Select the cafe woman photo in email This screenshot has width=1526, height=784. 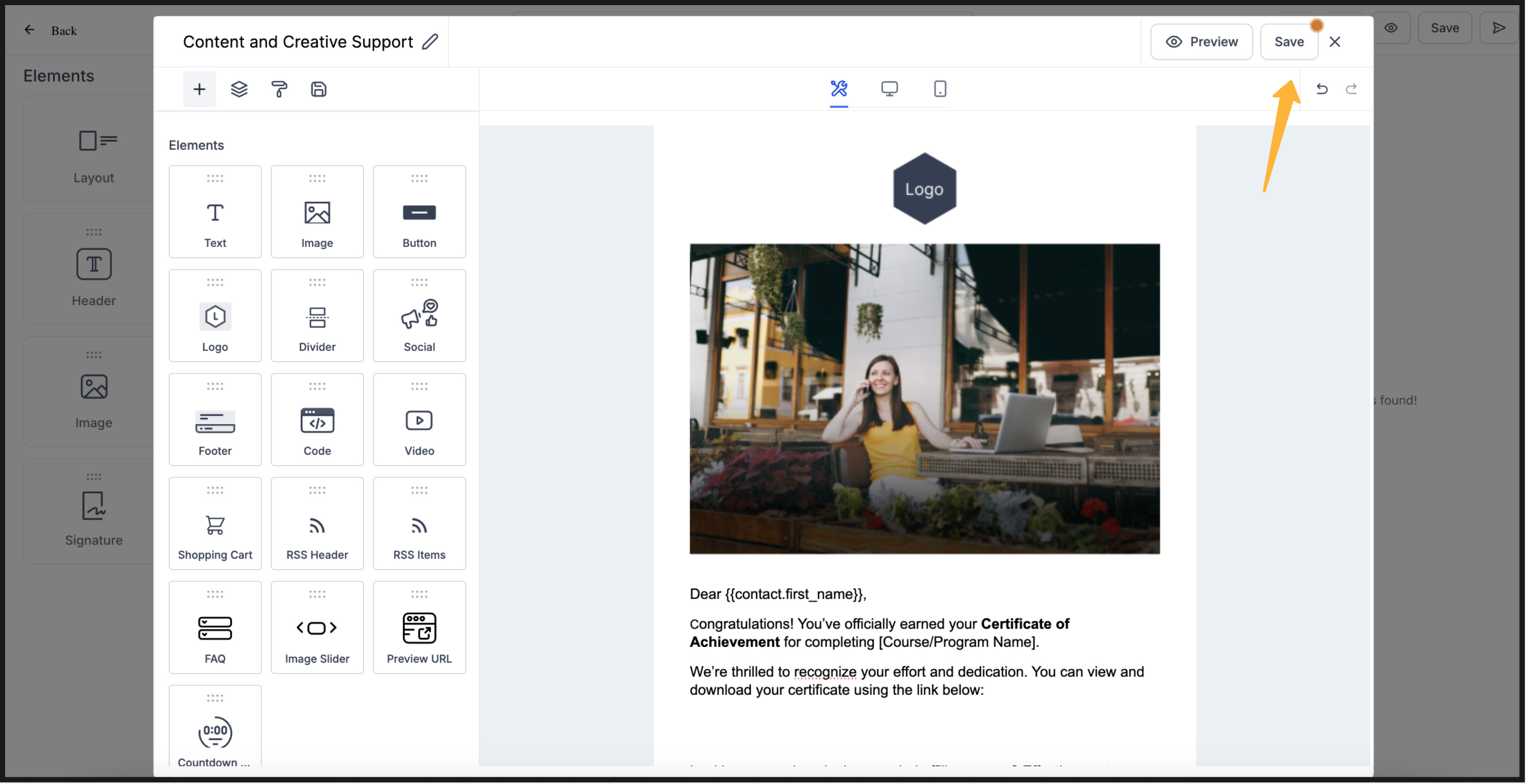[x=924, y=398]
